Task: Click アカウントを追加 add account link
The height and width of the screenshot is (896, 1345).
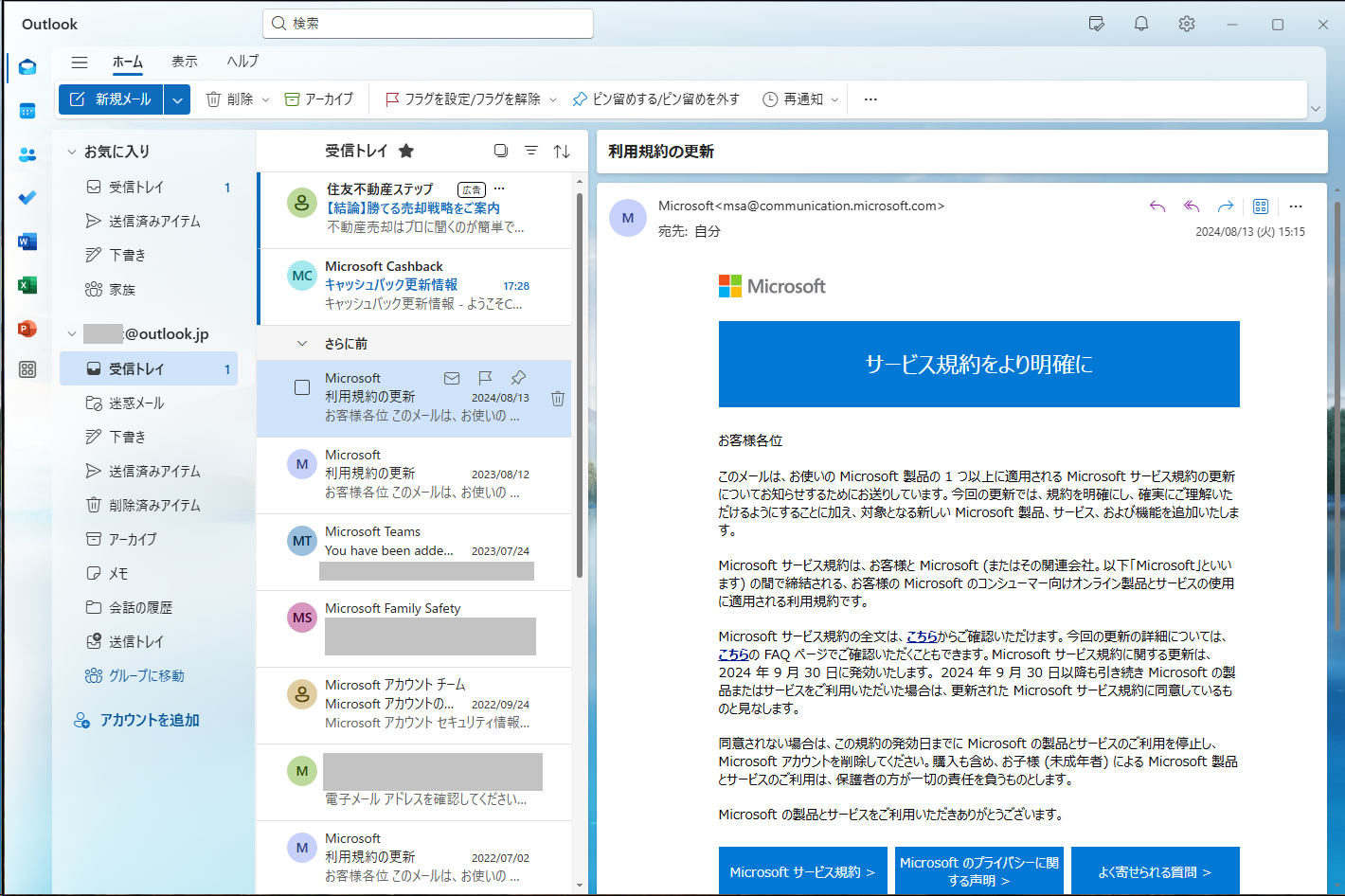Action: coord(137,721)
